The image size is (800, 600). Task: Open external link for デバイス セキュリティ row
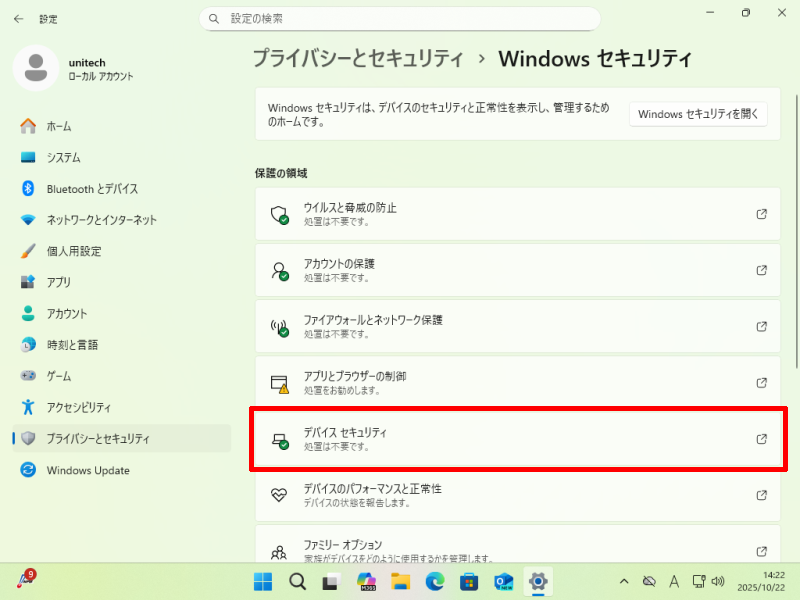pos(761,439)
